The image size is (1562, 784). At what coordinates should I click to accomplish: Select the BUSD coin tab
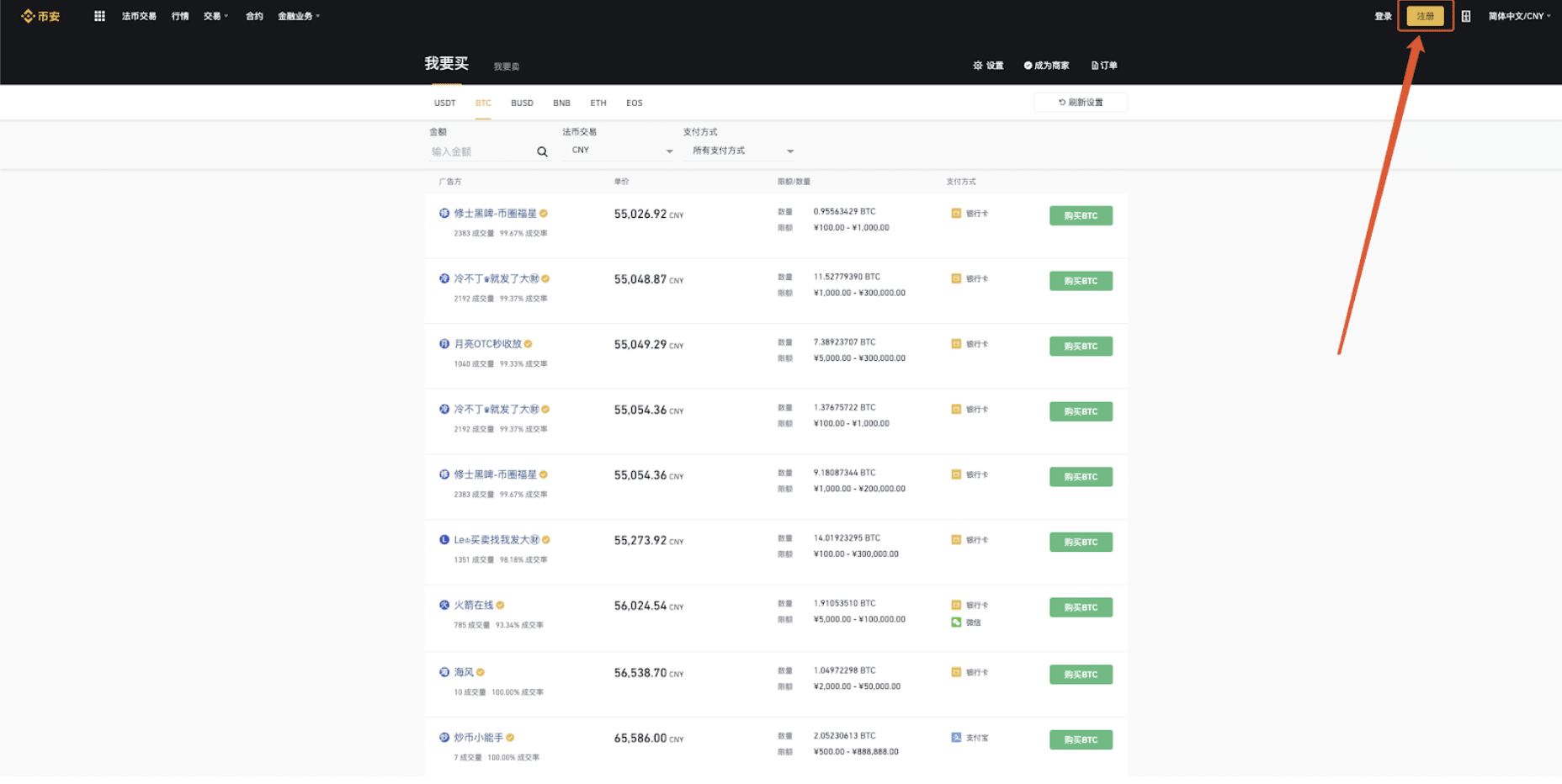click(522, 103)
